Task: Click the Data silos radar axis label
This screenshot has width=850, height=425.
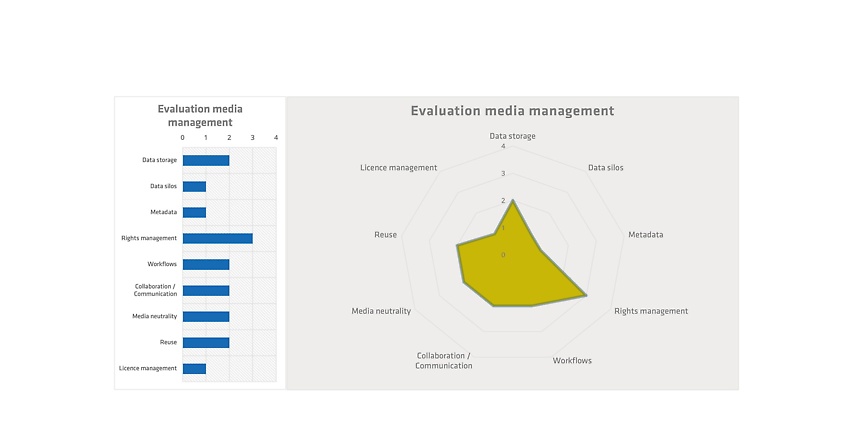Action: 606,168
